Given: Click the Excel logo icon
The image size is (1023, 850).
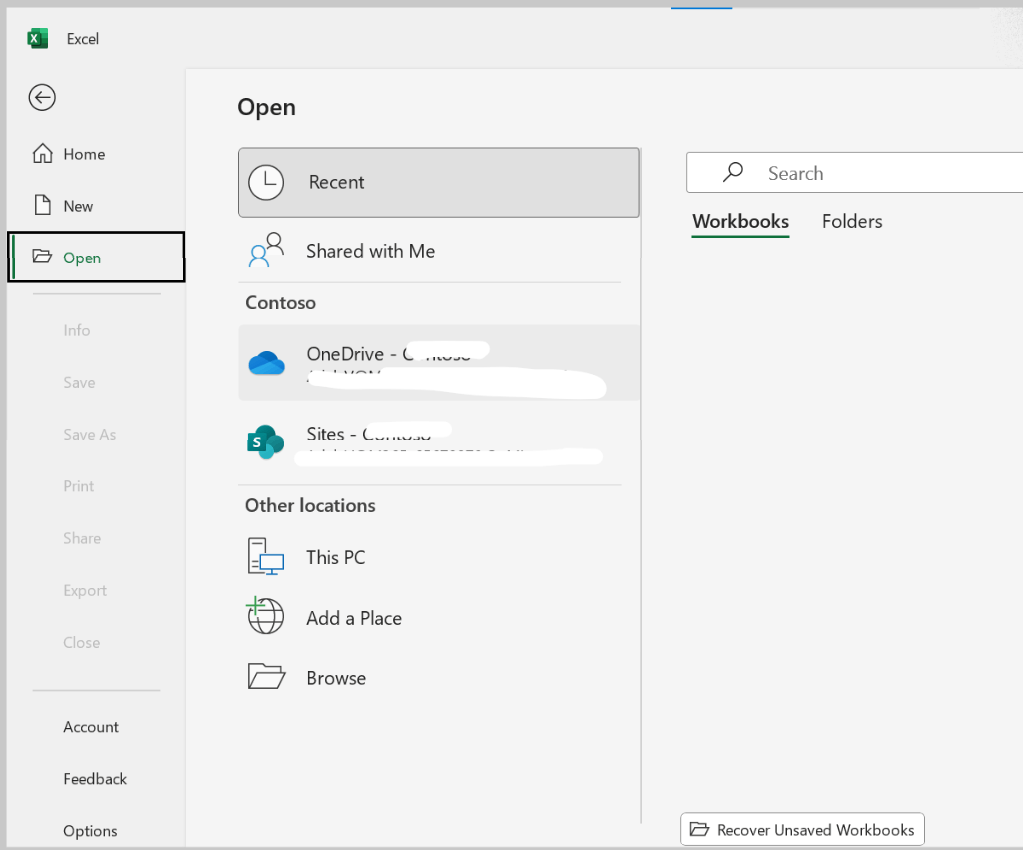Looking at the screenshot, I should click(x=37, y=38).
